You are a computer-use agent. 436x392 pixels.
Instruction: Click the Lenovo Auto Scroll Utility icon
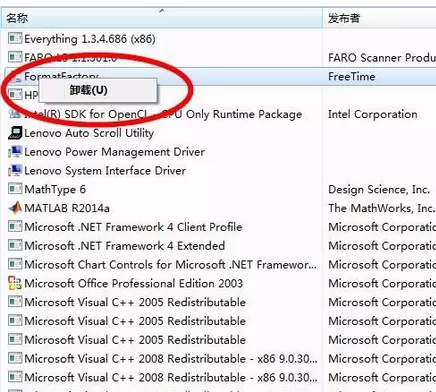coord(15,133)
